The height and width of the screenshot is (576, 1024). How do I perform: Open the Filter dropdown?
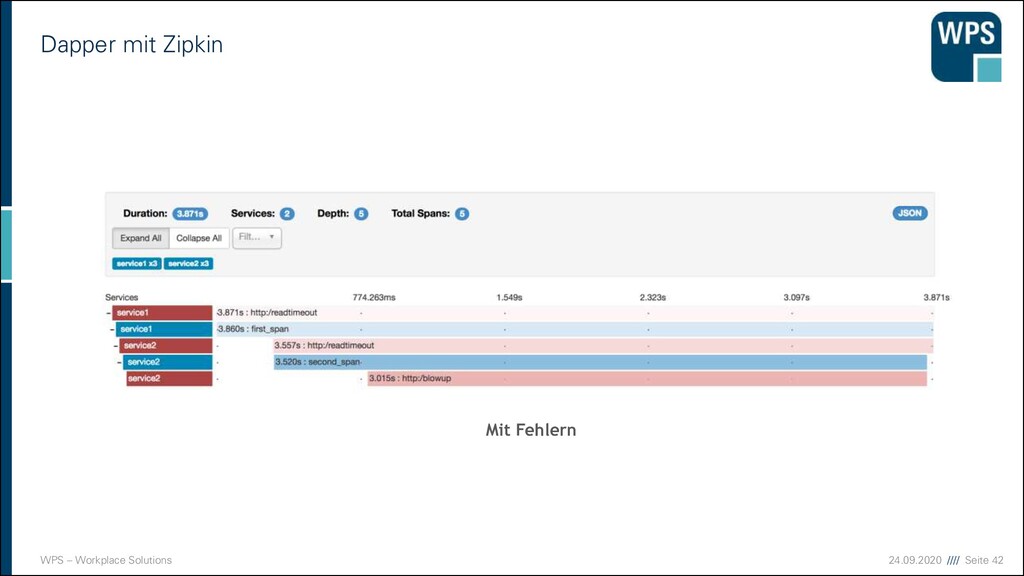pyautogui.click(x=257, y=238)
